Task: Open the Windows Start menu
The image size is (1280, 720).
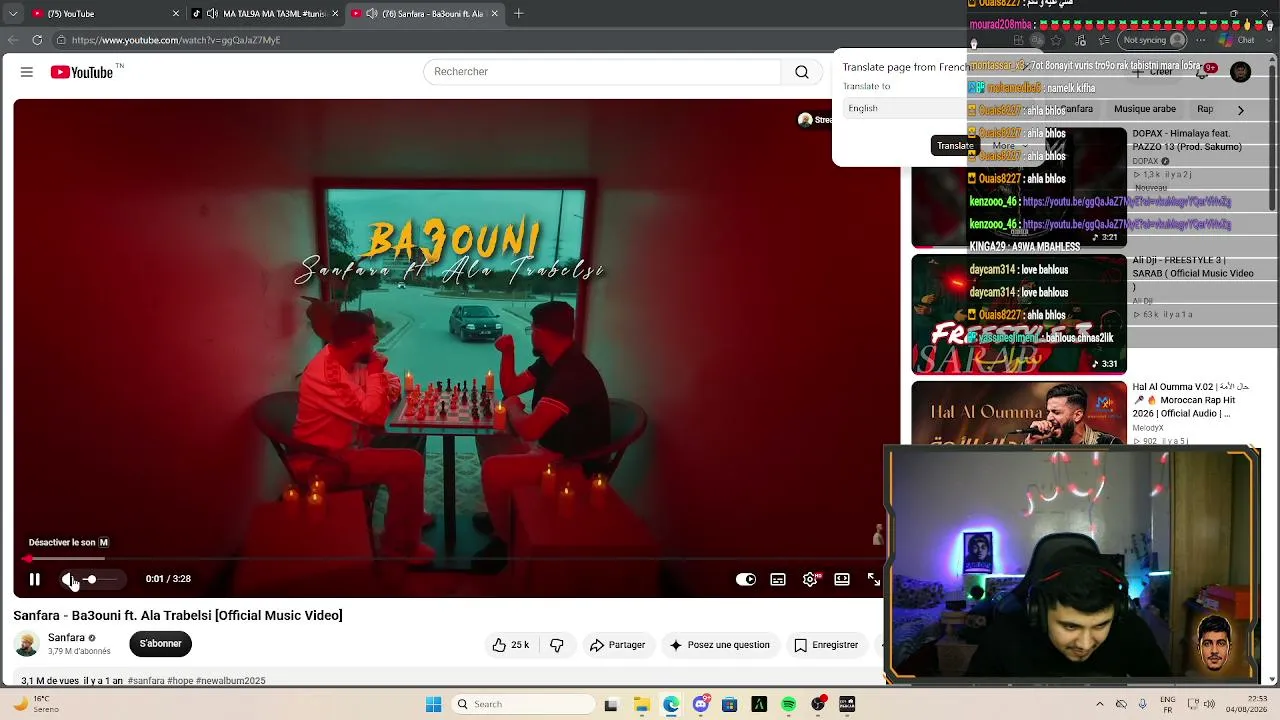Action: tap(433, 704)
